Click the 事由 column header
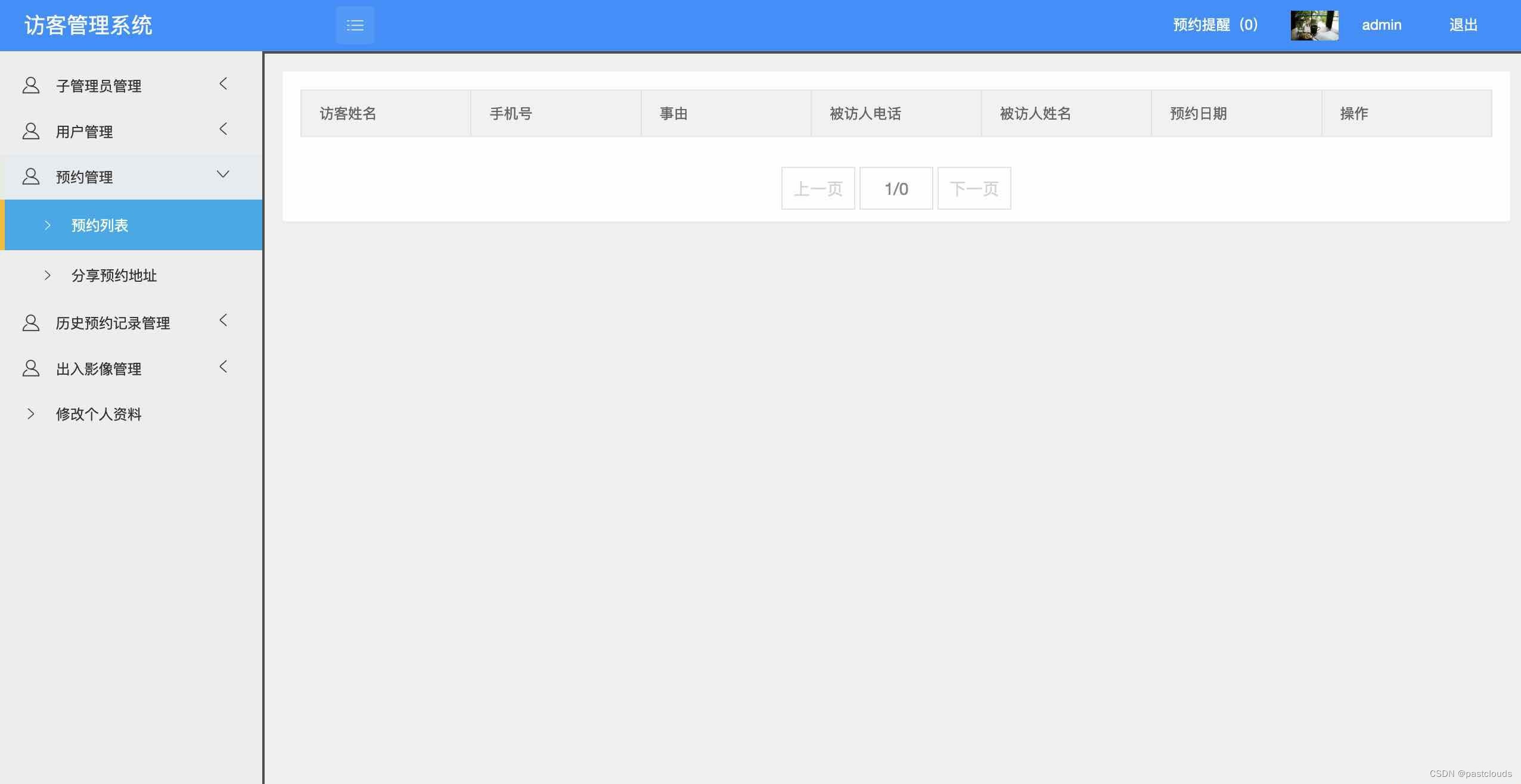The height and width of the screenshot is (784, 1521). (726, 113)
